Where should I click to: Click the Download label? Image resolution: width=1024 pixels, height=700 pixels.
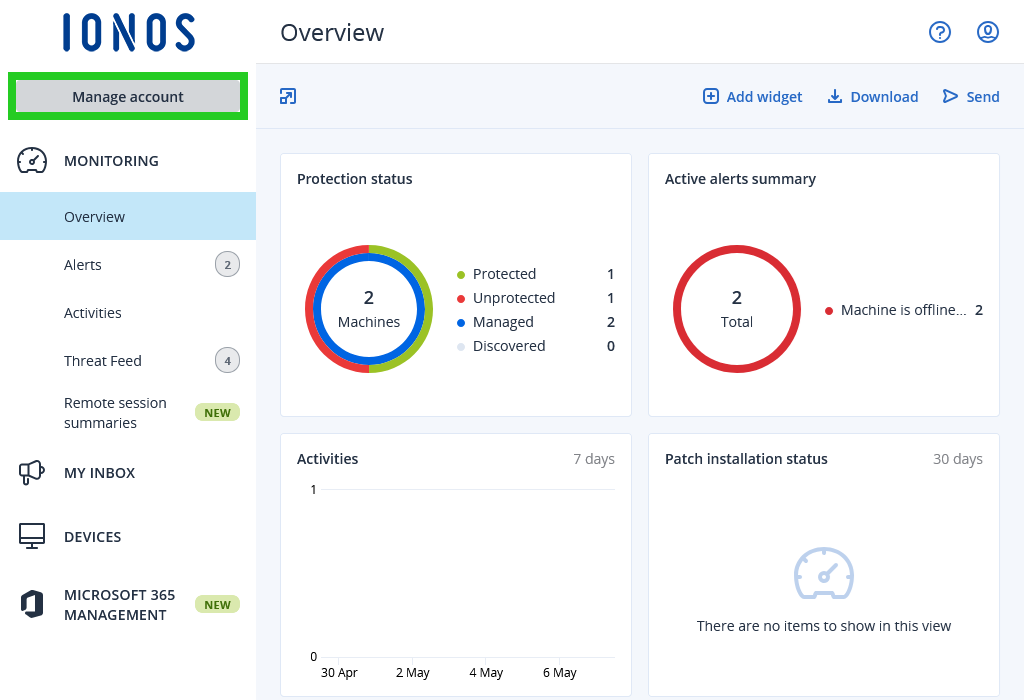(x=884, y=97)
